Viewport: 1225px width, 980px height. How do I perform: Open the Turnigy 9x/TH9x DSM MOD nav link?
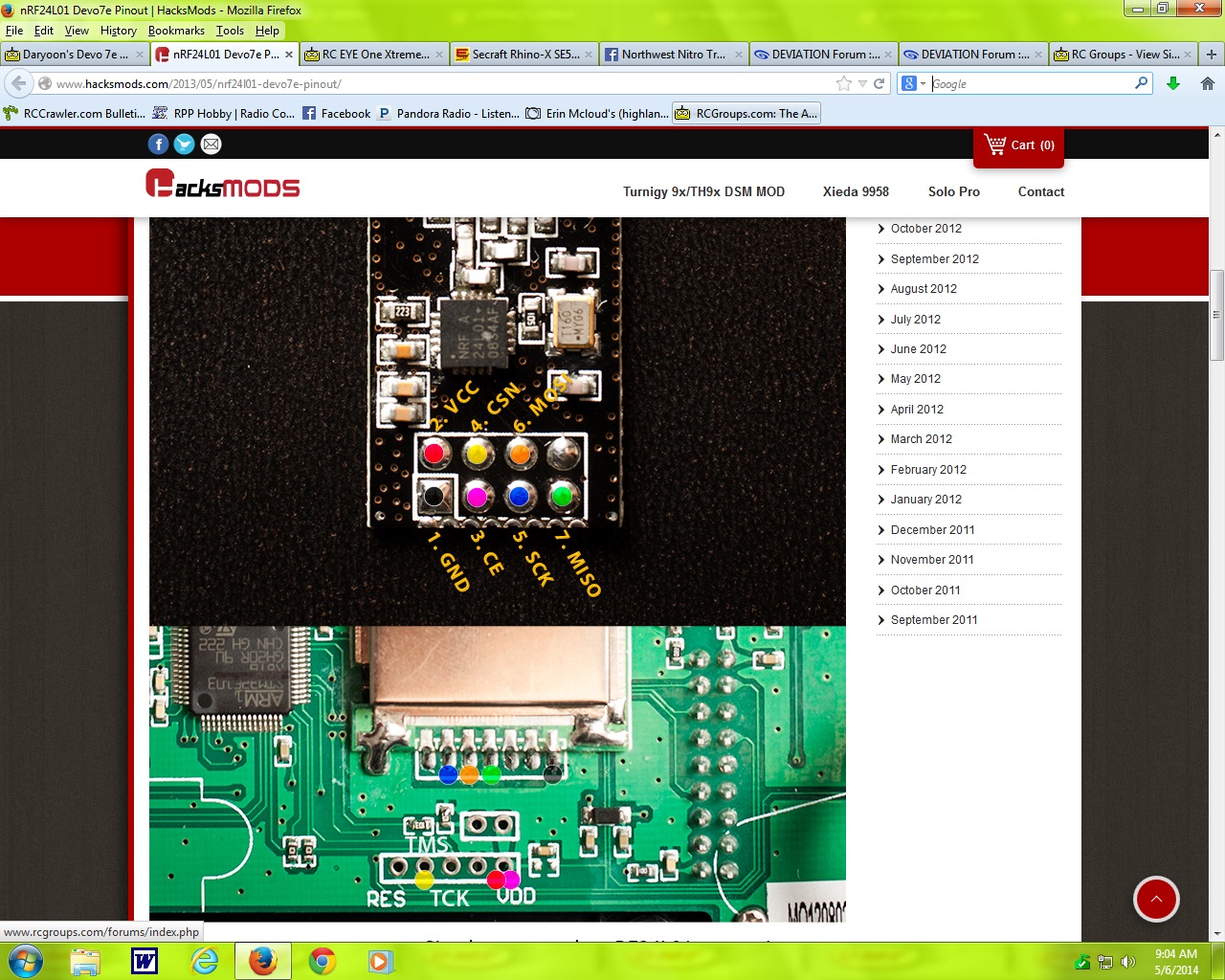coord(703,191)
